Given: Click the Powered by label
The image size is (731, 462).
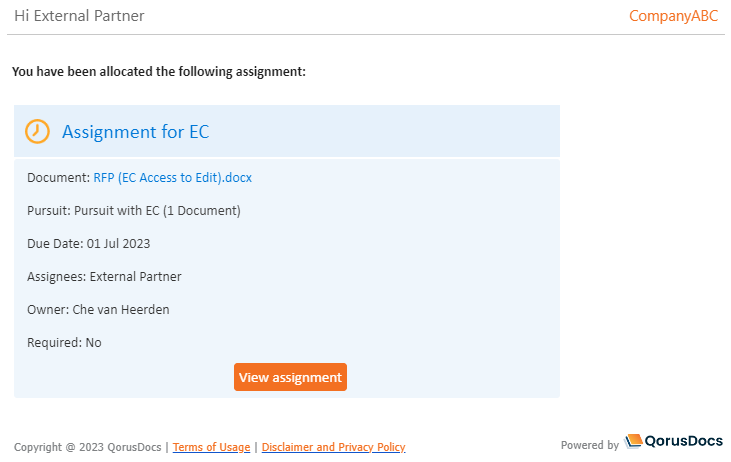Looking at the screenshot, I should tap(590, 445).
